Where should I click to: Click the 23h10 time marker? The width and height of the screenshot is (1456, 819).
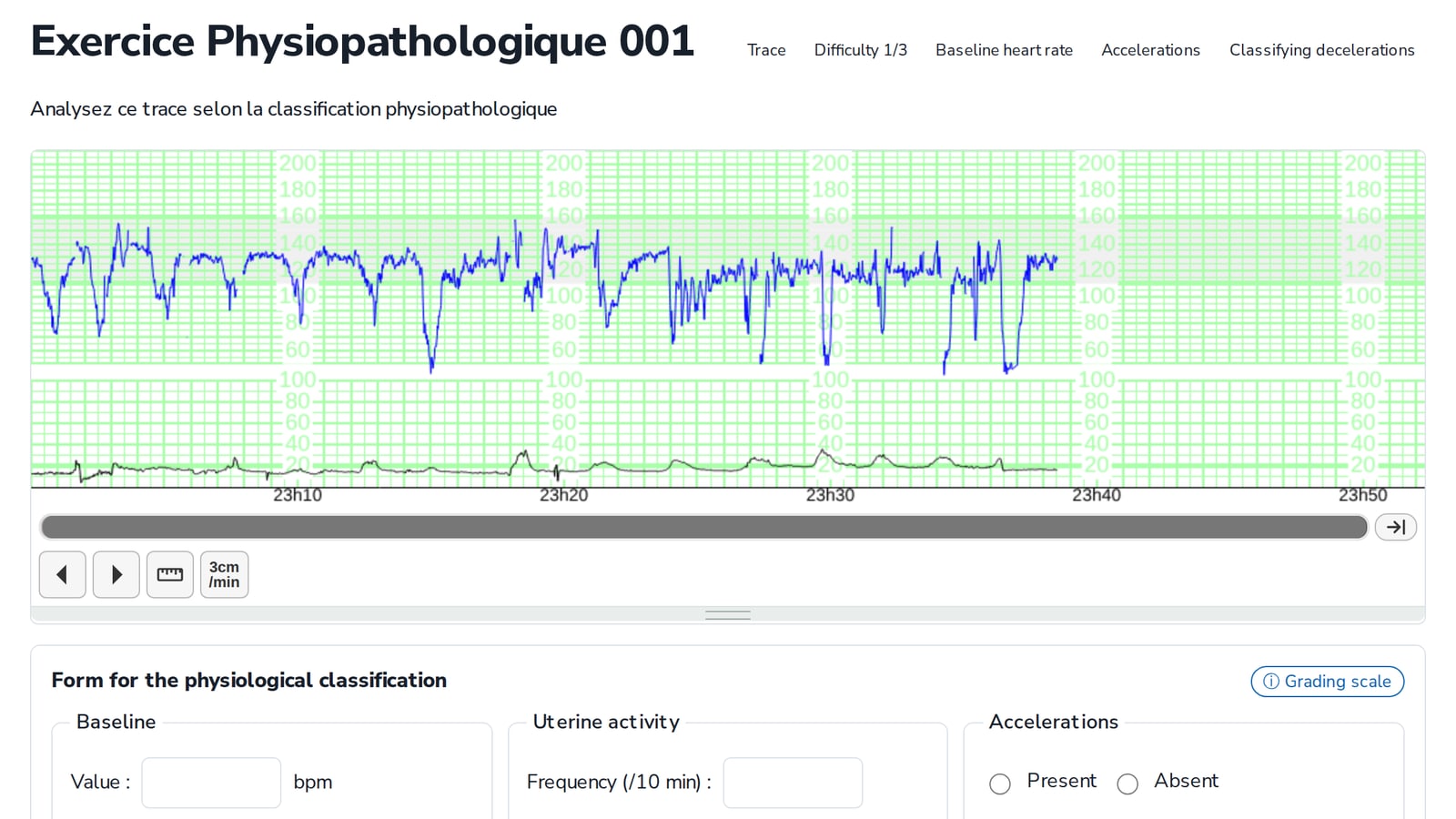(x=298, y=495)
